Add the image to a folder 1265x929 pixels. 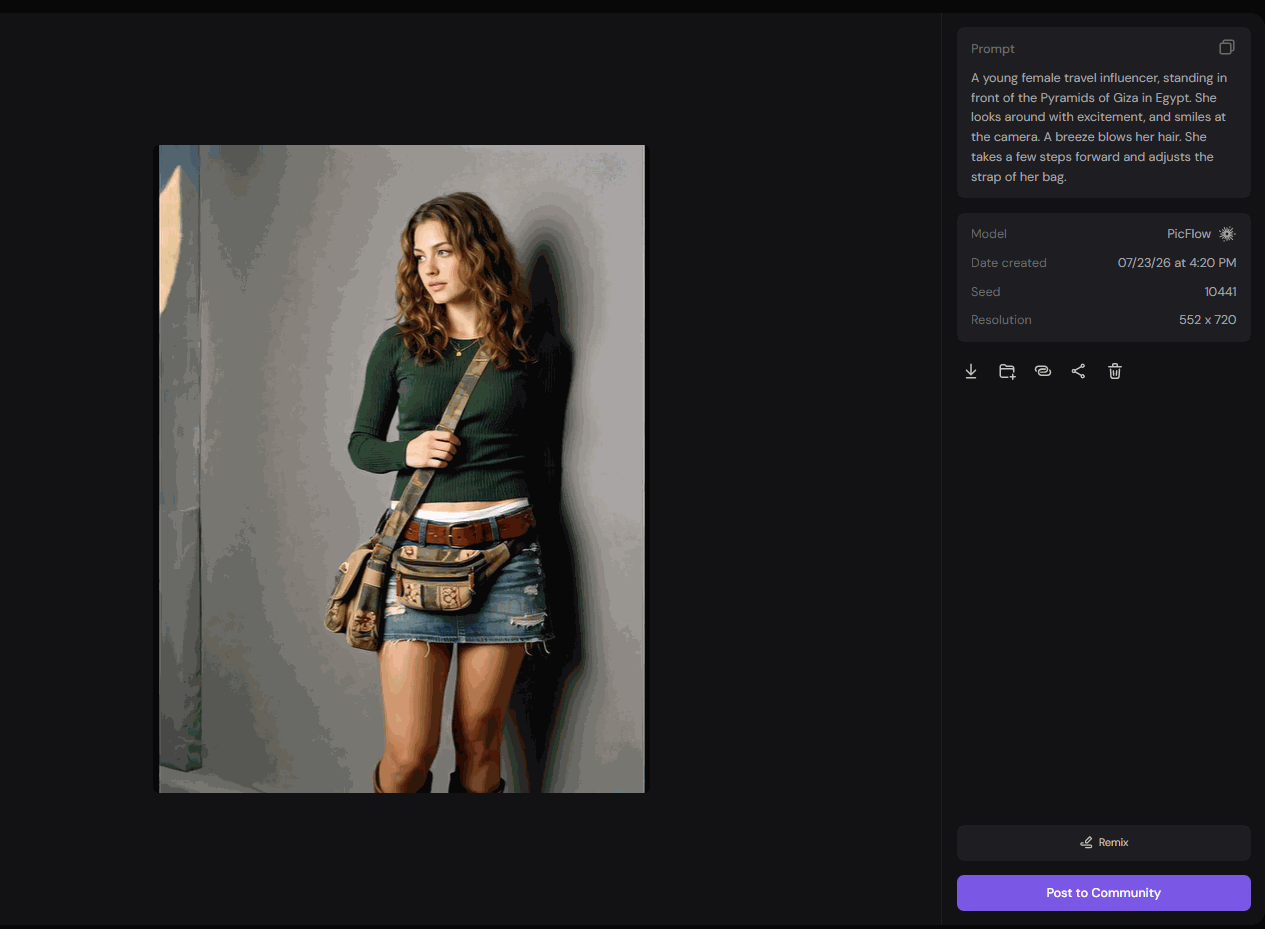click(1007, 371)
